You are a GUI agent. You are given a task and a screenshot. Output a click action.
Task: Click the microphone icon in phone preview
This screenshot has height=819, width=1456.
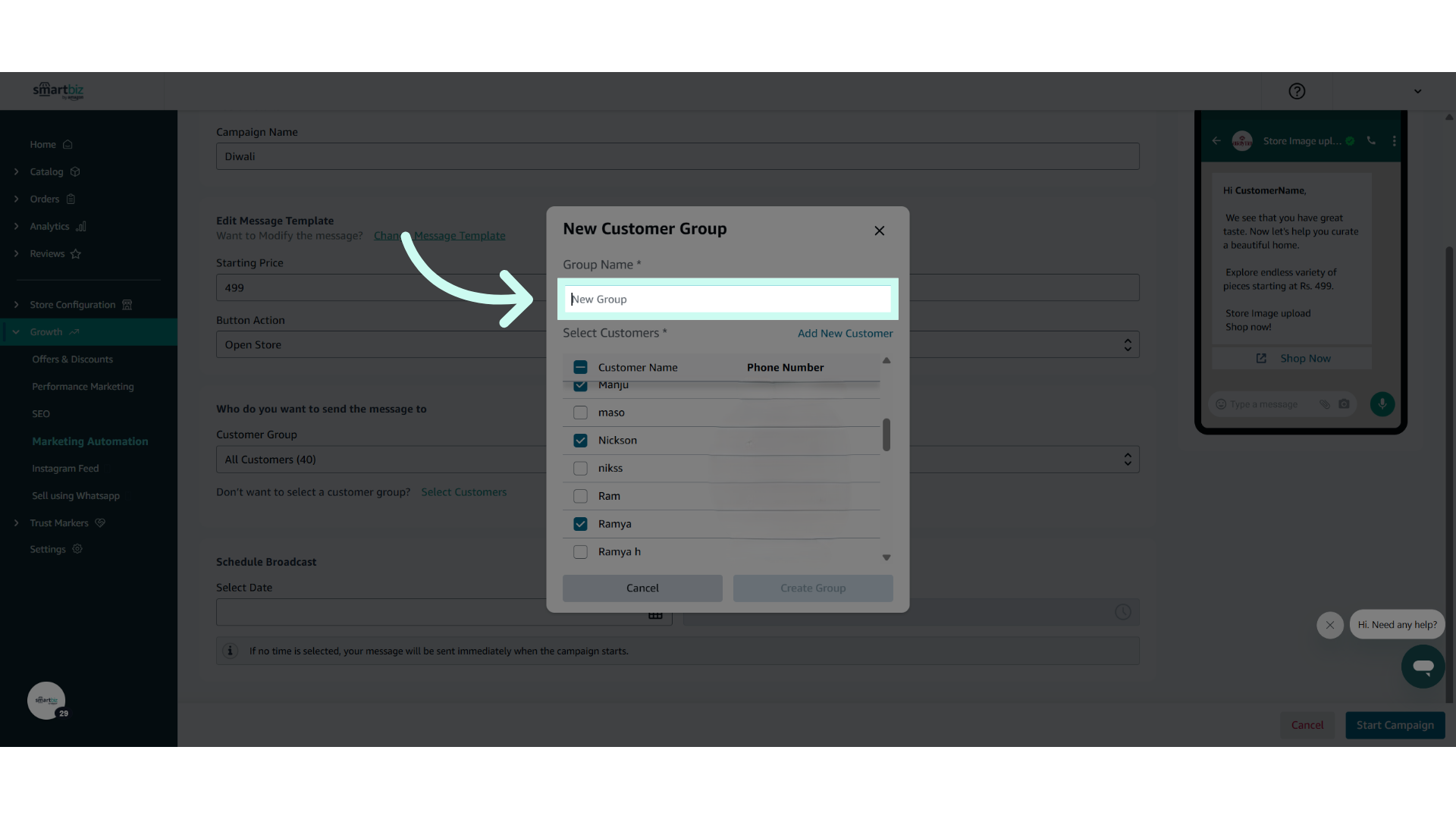(x=1382, y=403)
